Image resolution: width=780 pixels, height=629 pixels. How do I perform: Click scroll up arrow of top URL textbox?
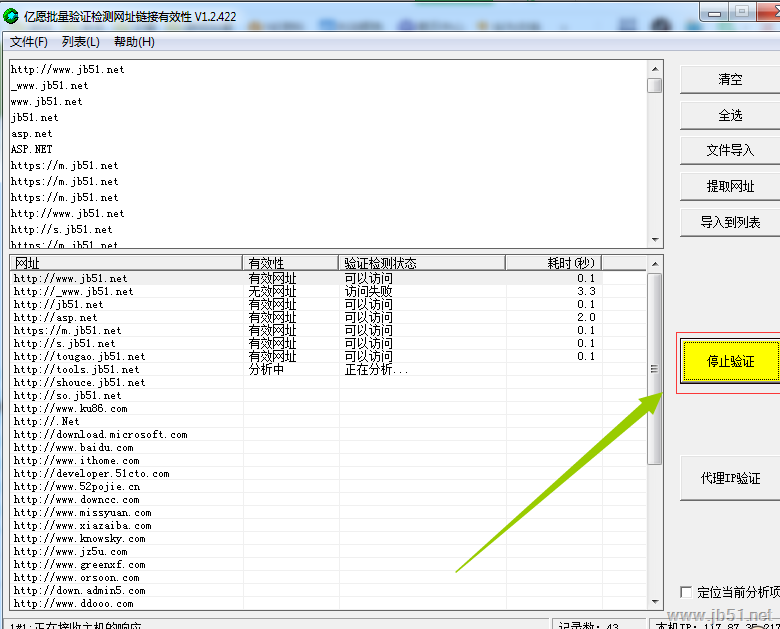click(655, 68)
